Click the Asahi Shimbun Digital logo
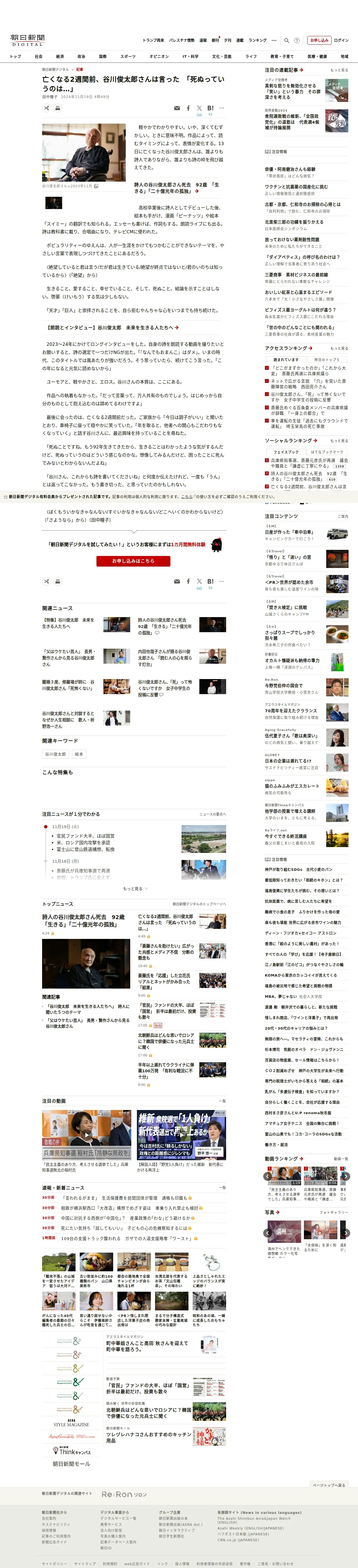The image size is (358, 1568). point(27,40)
